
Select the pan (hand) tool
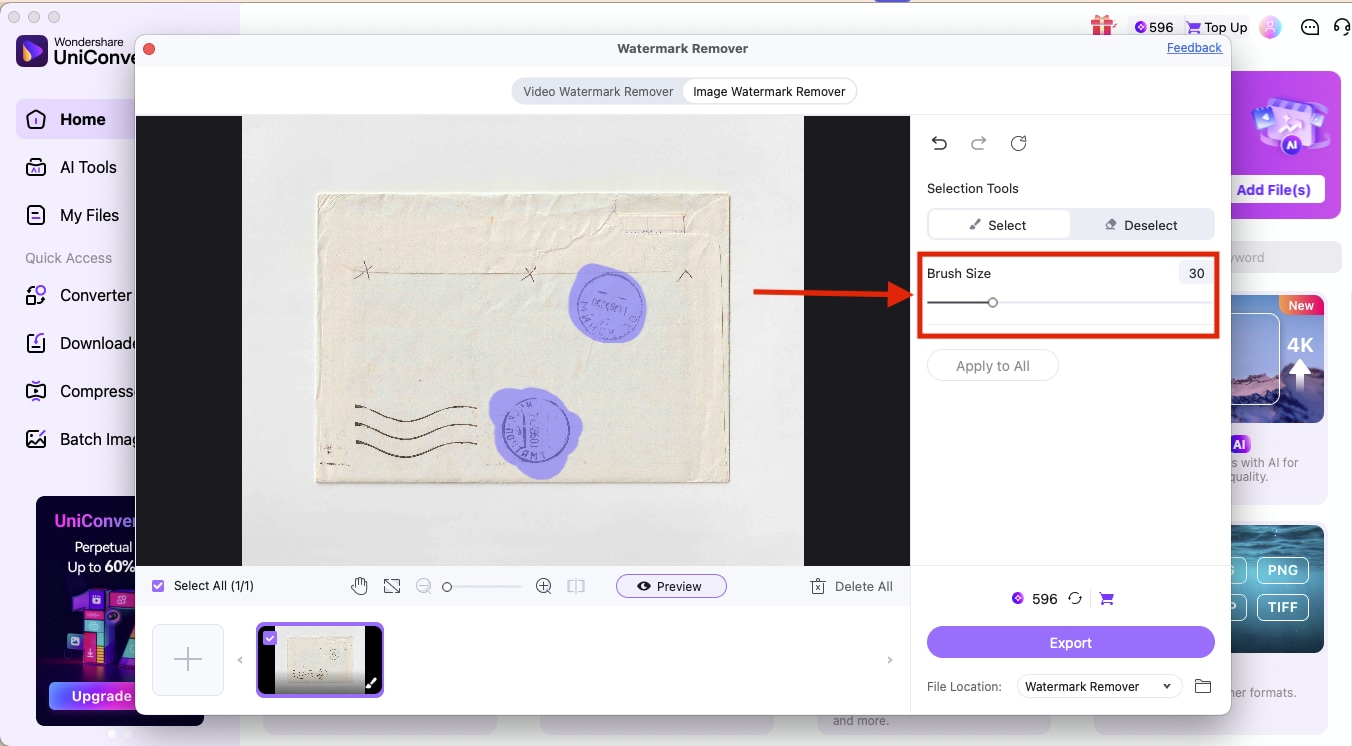coord(359,585)
